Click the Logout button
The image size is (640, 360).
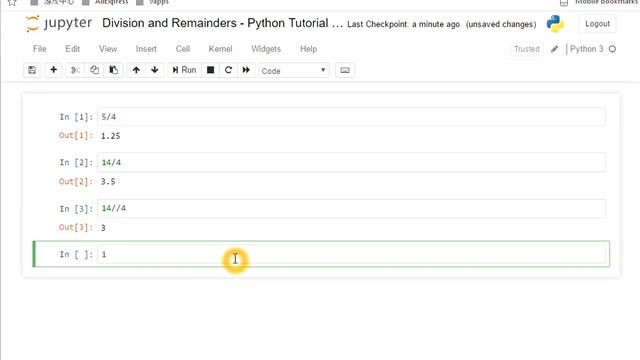(598, 24)
